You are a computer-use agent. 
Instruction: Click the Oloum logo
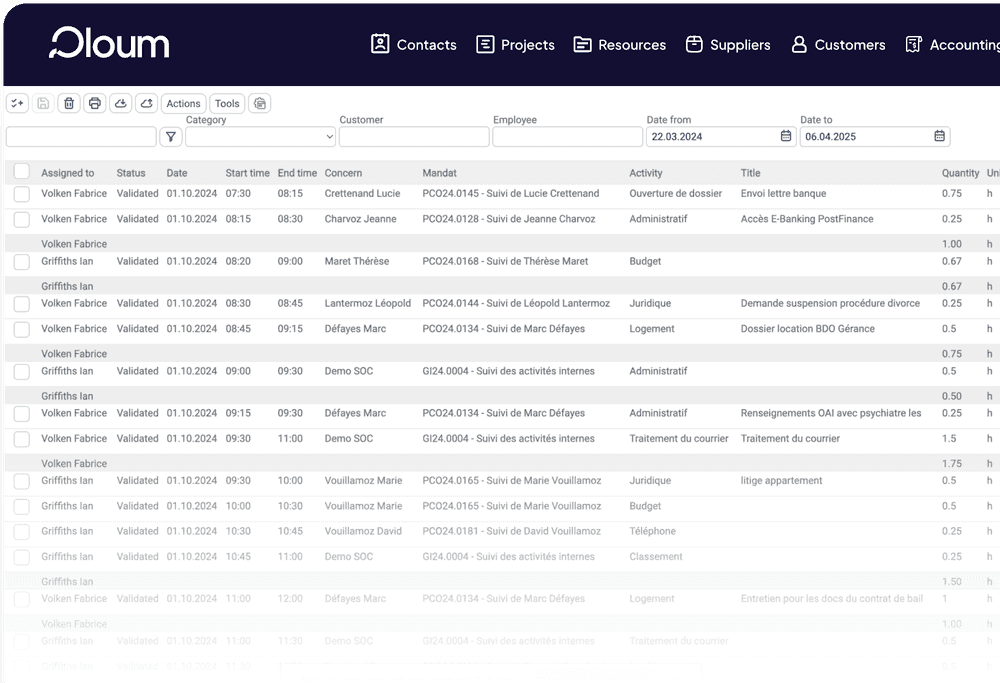pyautogui.click(x=110, y=44)
